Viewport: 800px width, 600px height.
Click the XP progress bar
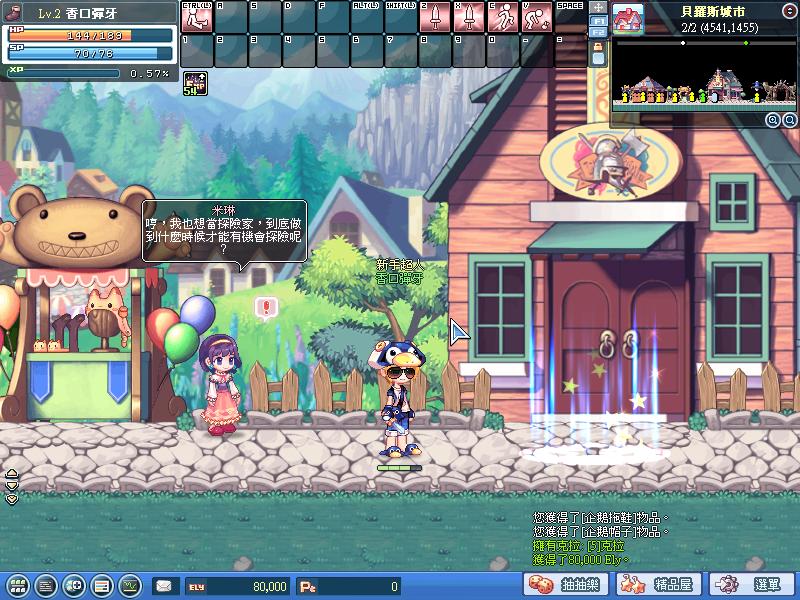point(64,73)
